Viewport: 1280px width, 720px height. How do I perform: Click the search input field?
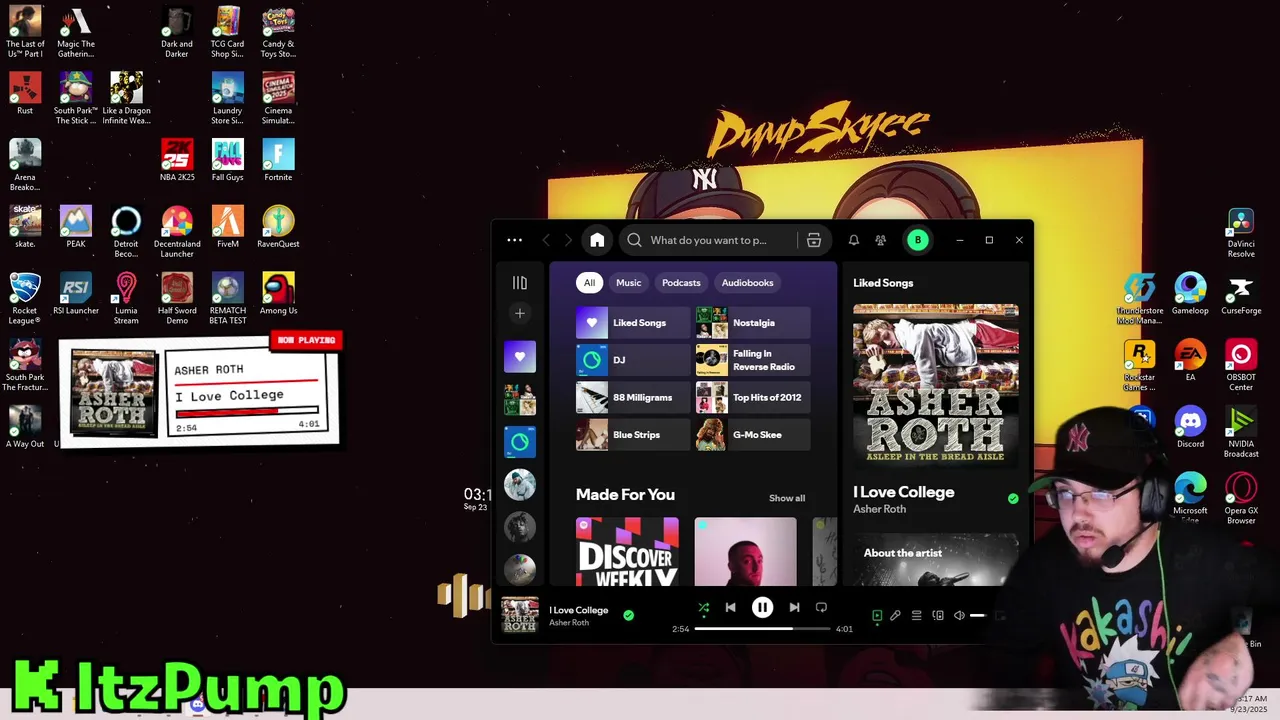coord(709,240)
